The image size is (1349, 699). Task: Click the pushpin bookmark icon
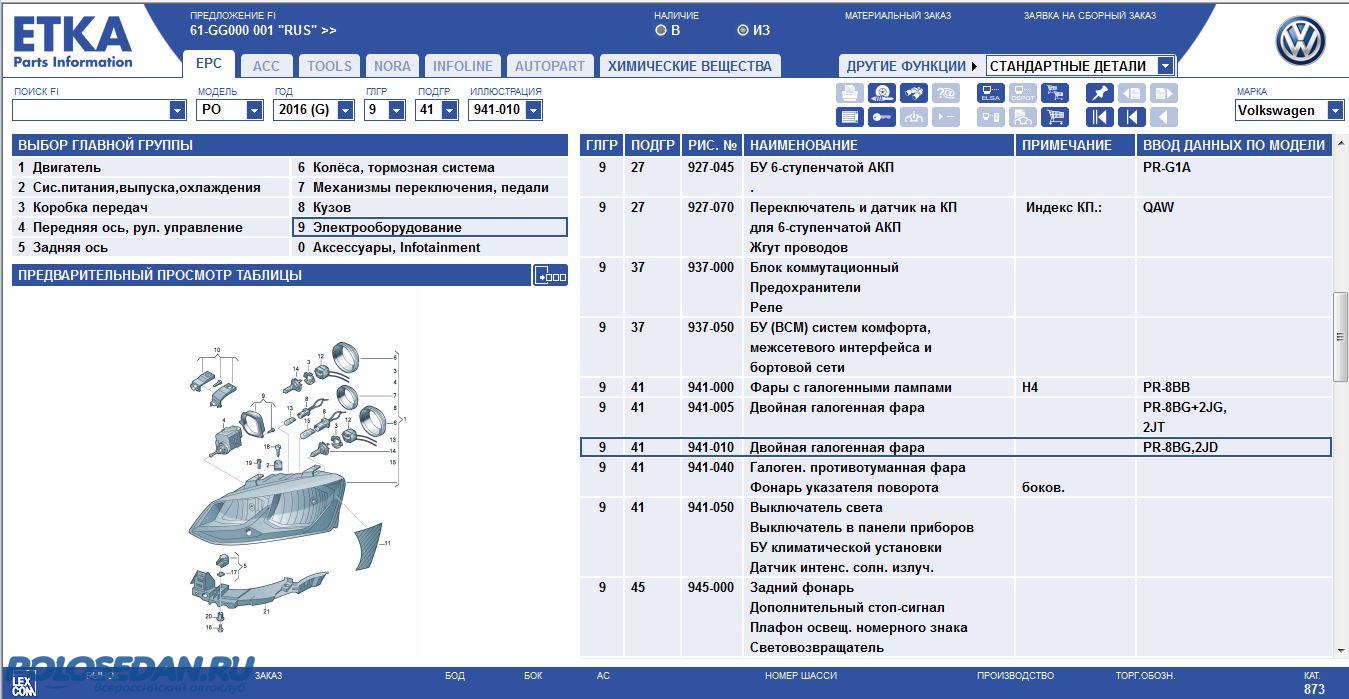1100,93
